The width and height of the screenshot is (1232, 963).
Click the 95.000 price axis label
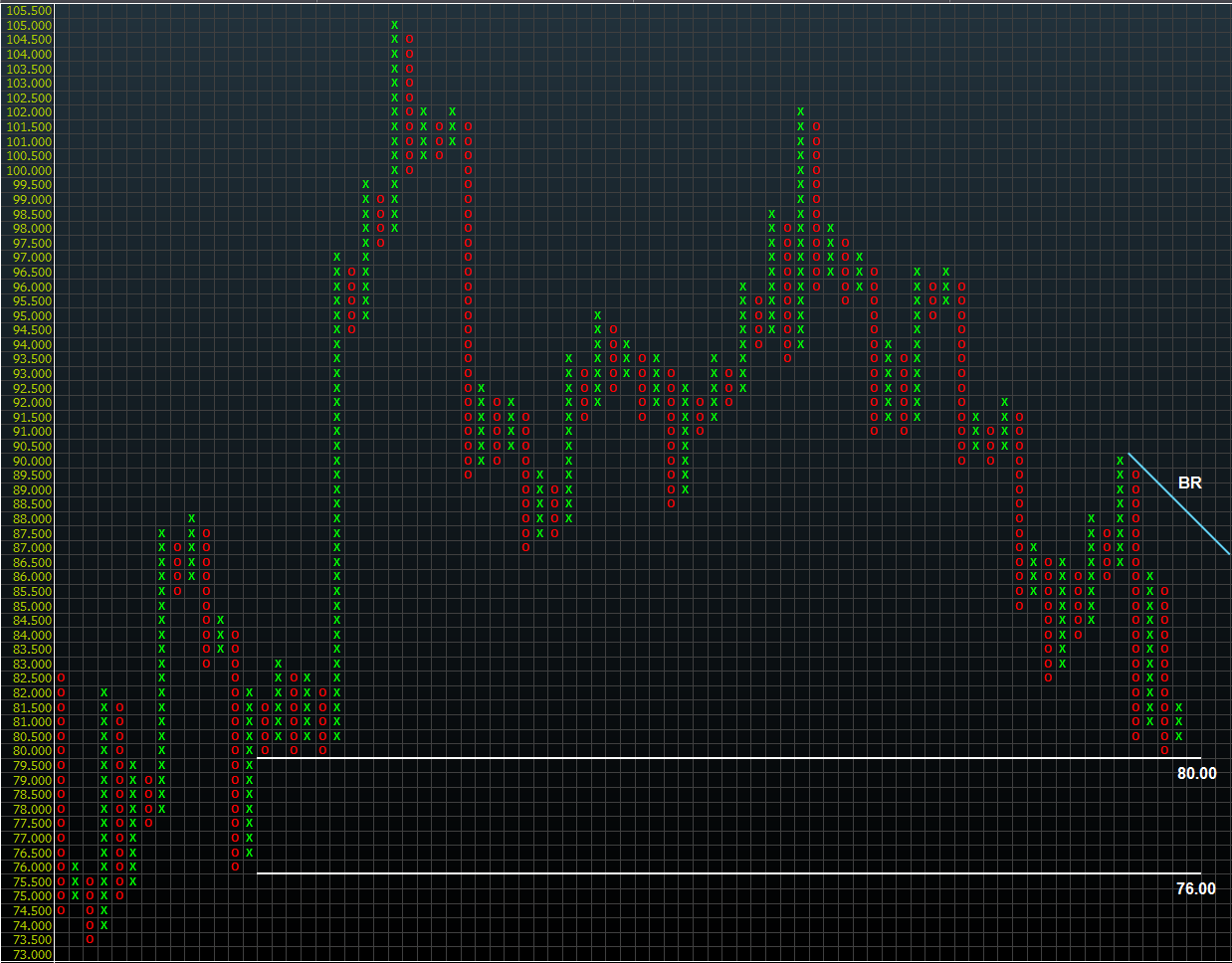tap(29, 315)
